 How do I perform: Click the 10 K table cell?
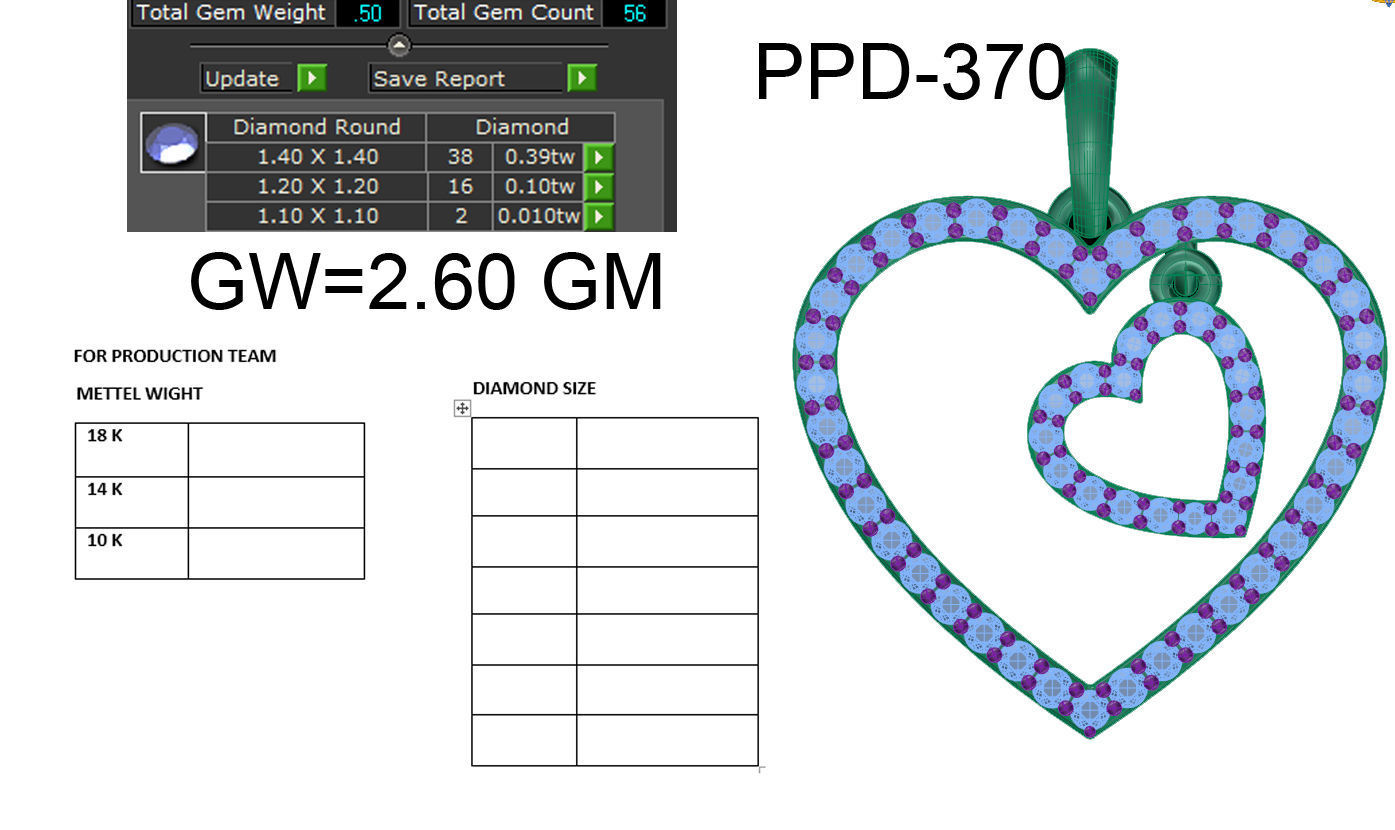point(132,553)
